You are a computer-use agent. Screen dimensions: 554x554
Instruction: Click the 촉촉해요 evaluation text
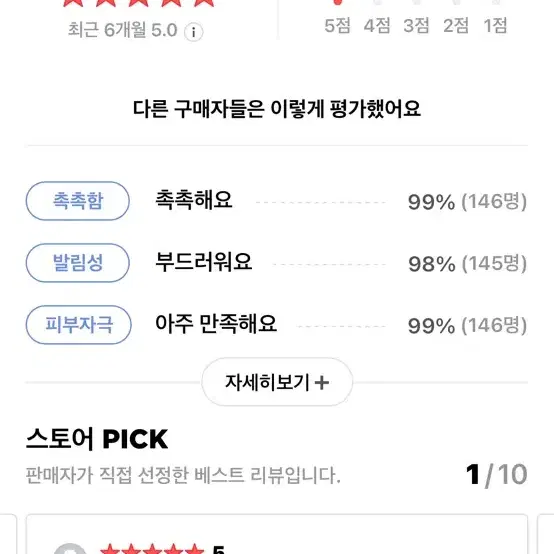tap(194, 200)
